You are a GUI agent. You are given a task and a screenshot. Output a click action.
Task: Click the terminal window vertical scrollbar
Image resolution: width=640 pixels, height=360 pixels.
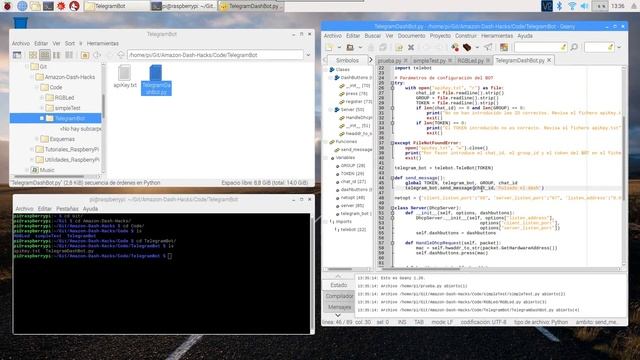pos(312,273)
